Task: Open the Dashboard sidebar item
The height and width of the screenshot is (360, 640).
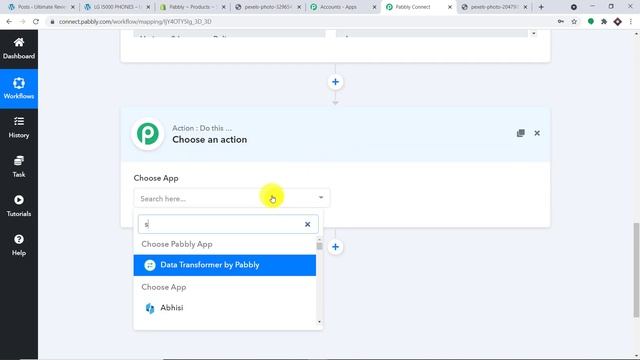Action: (19, 49)
